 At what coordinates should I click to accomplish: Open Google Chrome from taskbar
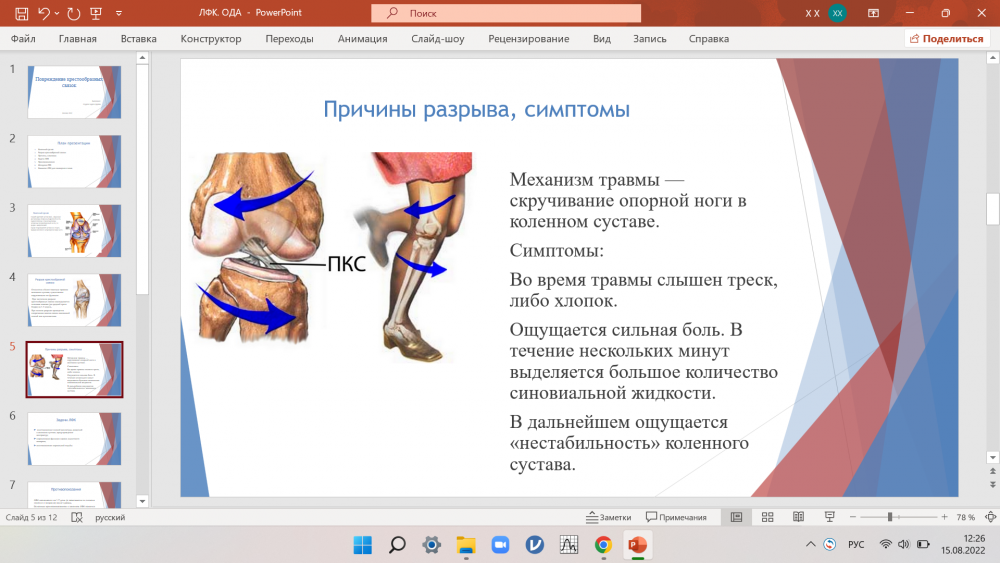point(603,545)
